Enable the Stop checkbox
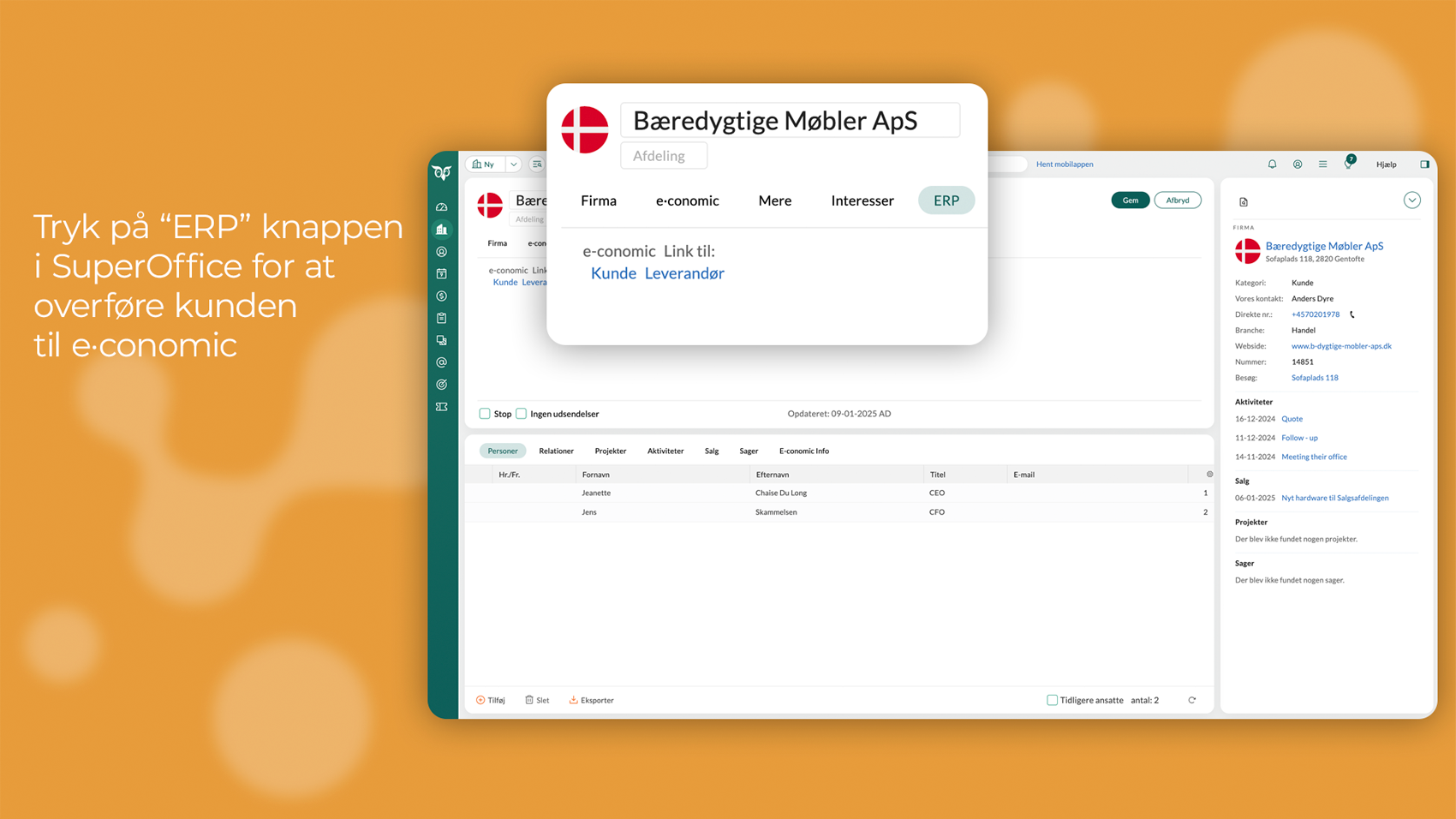Viewport: 1456px width, 819px height. coord(485,414)
